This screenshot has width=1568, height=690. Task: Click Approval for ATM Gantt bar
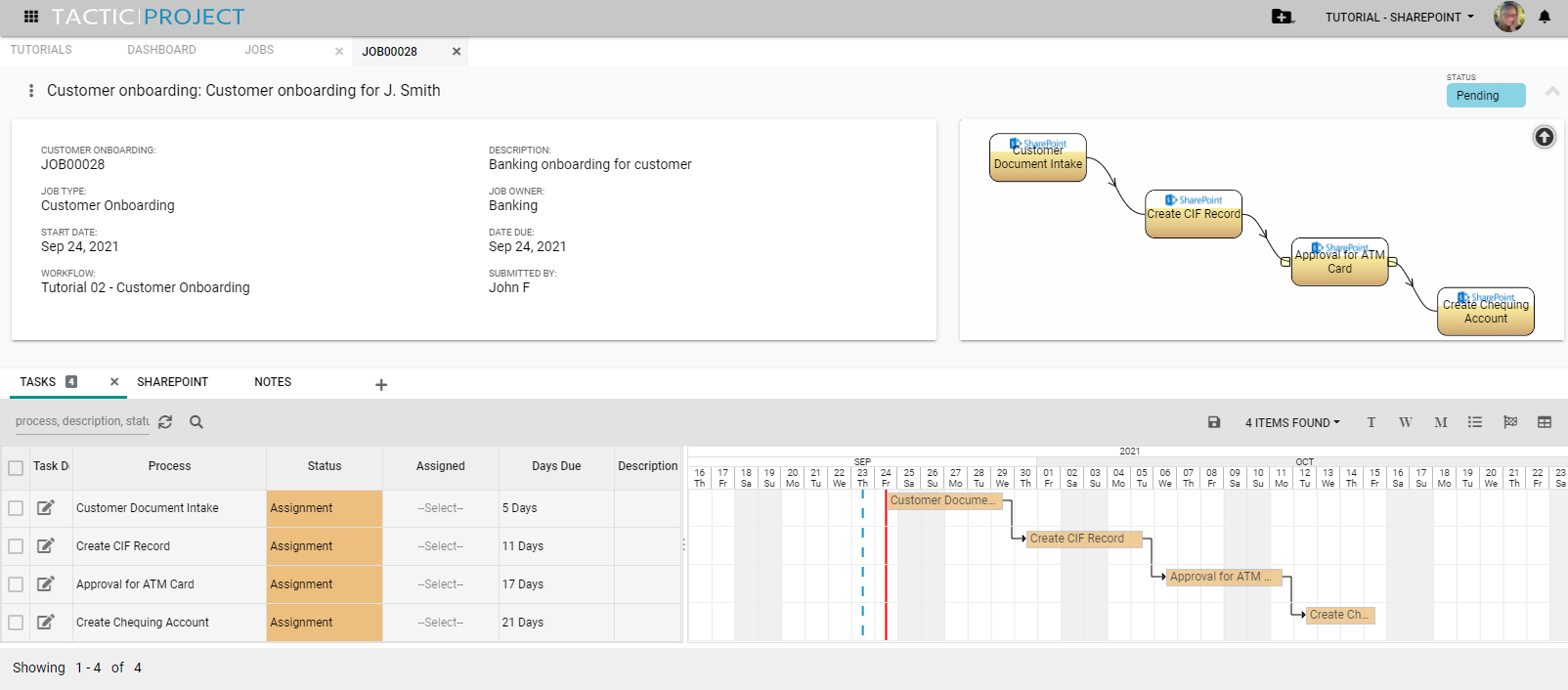click(x=1224, y=577)
